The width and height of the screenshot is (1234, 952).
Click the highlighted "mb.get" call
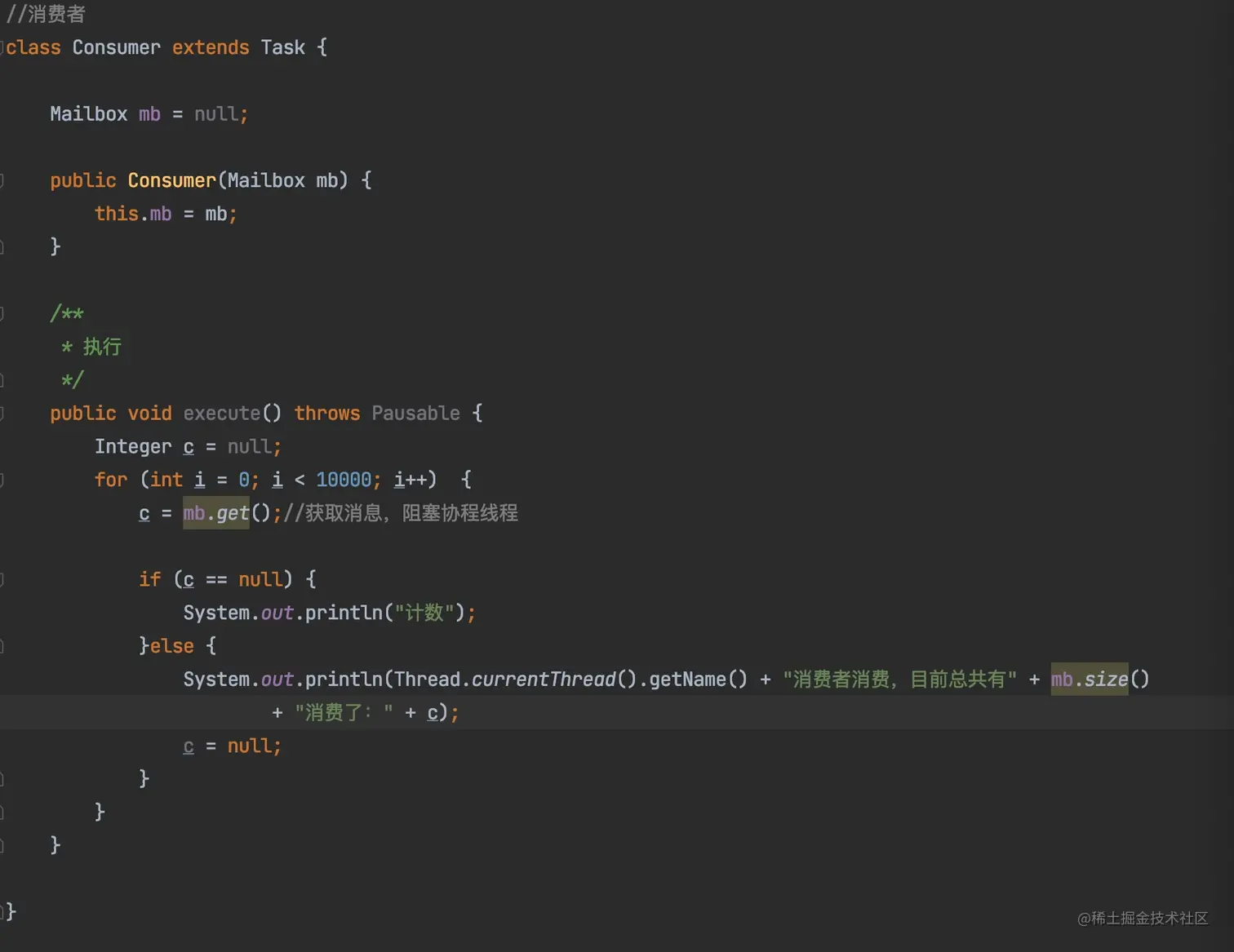216,513
